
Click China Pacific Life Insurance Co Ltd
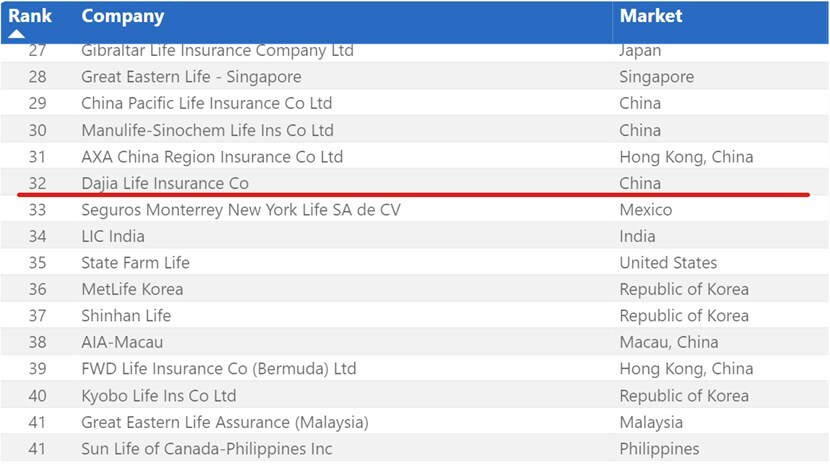pyautogui.click(x=206, y=103)
